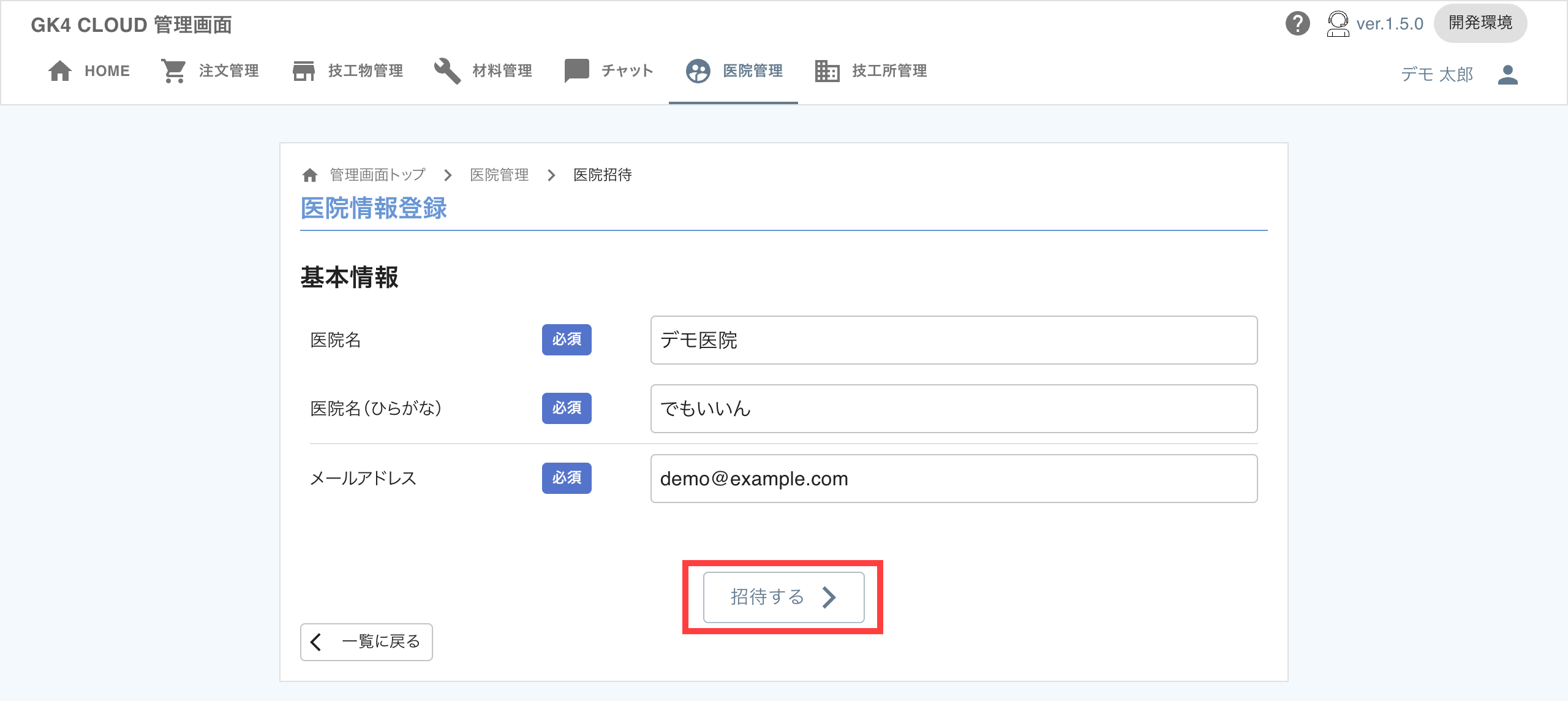Open the user profile avatar icon
This screenshot has width=1568, height=701.
point(1507,75)
